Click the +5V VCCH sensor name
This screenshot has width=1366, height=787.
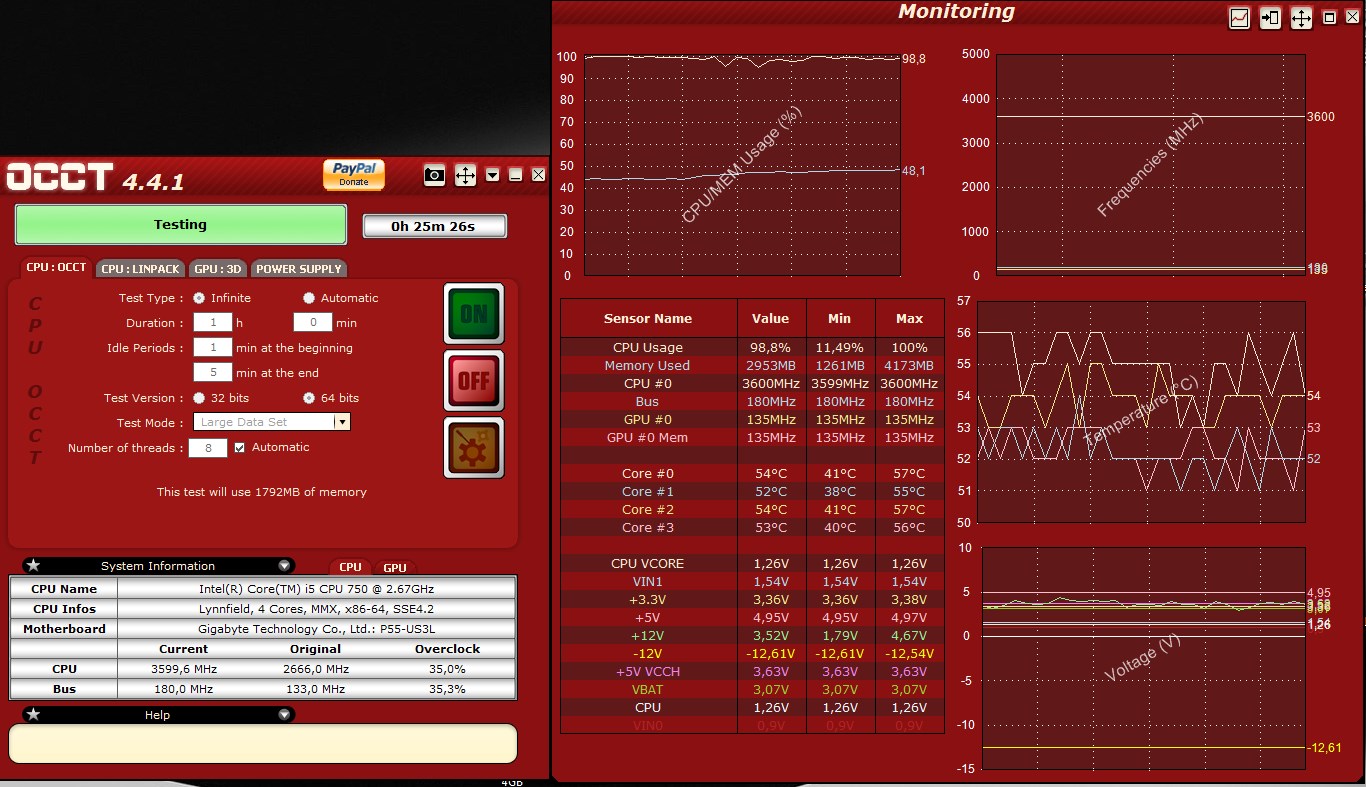coord(648,672)
